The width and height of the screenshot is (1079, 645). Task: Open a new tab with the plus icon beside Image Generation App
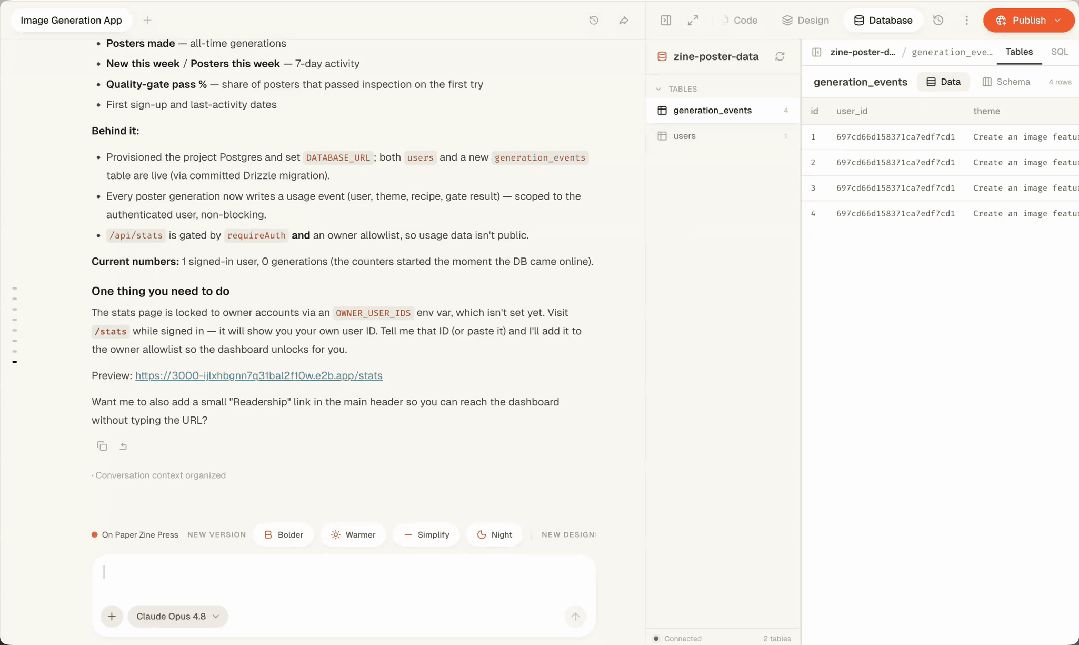pos(147,21)
